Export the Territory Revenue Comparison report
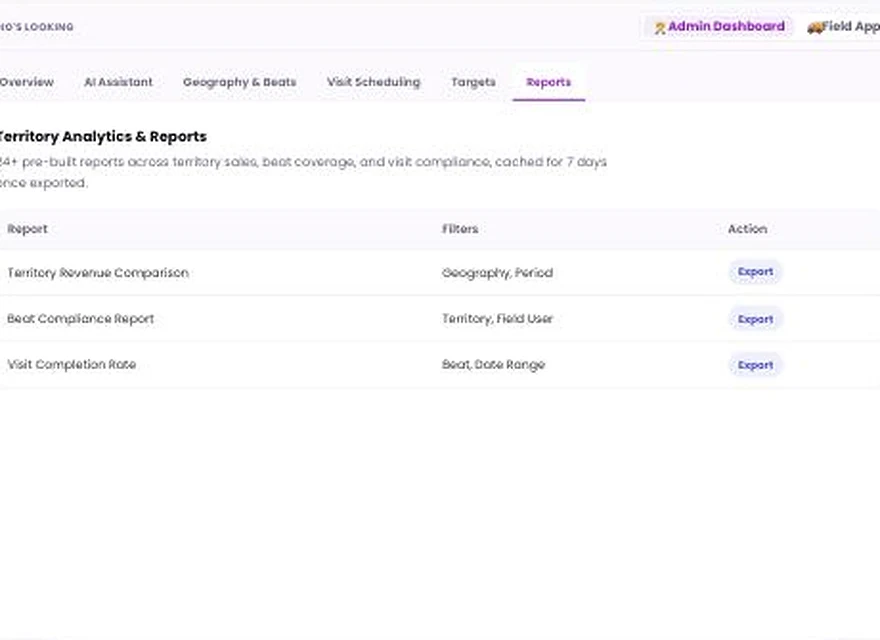Image resolution: width=880 pixels, height=640 pixels. 755,272
